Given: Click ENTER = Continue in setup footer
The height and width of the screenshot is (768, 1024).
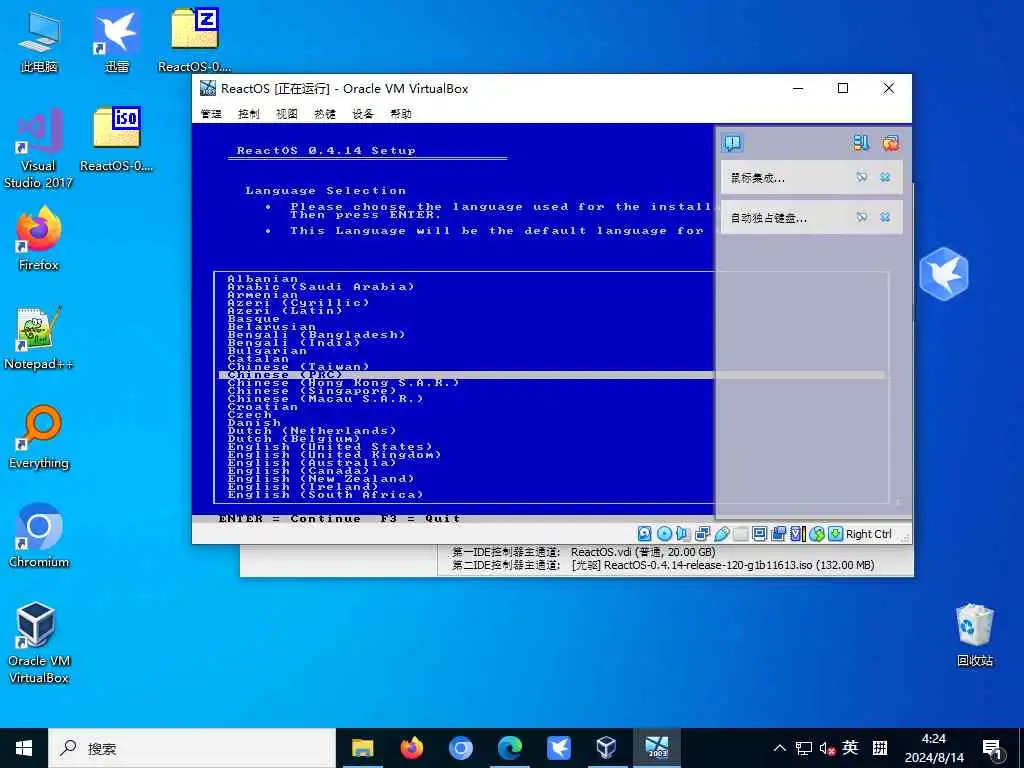Looking at the screenshot, I should click(289, 519).
